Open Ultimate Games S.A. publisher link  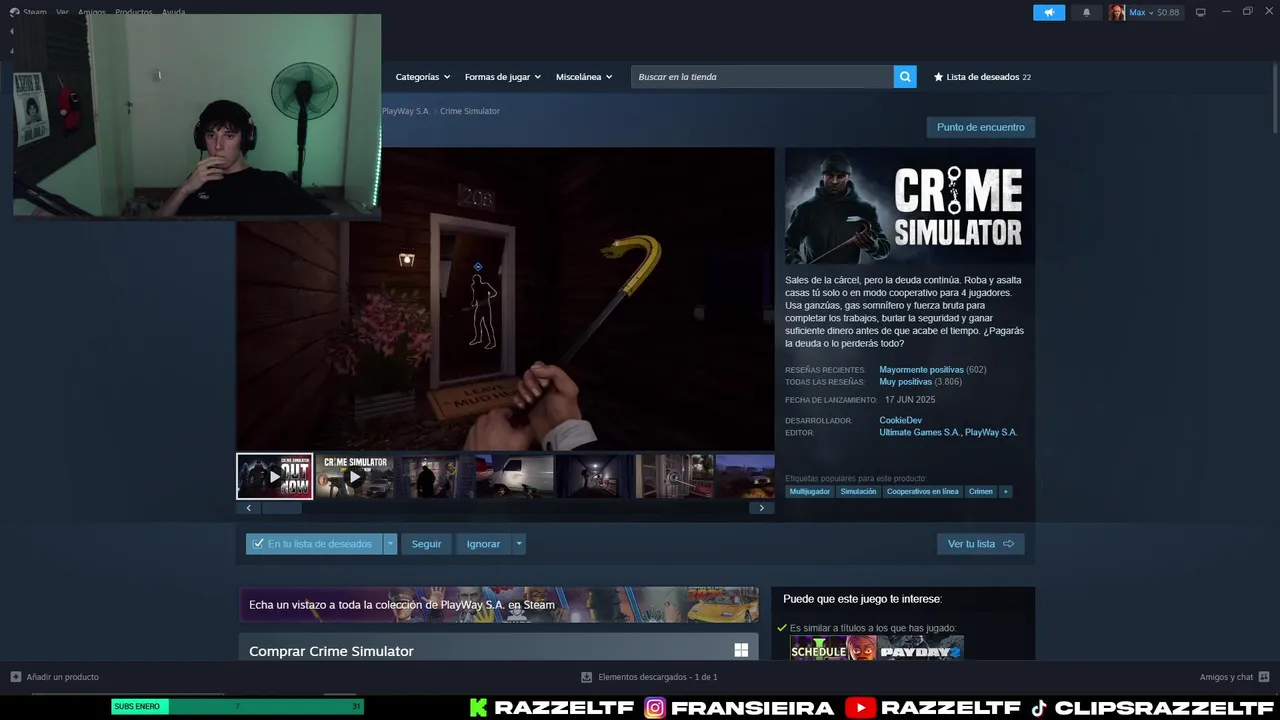click(x=919, y=433)
